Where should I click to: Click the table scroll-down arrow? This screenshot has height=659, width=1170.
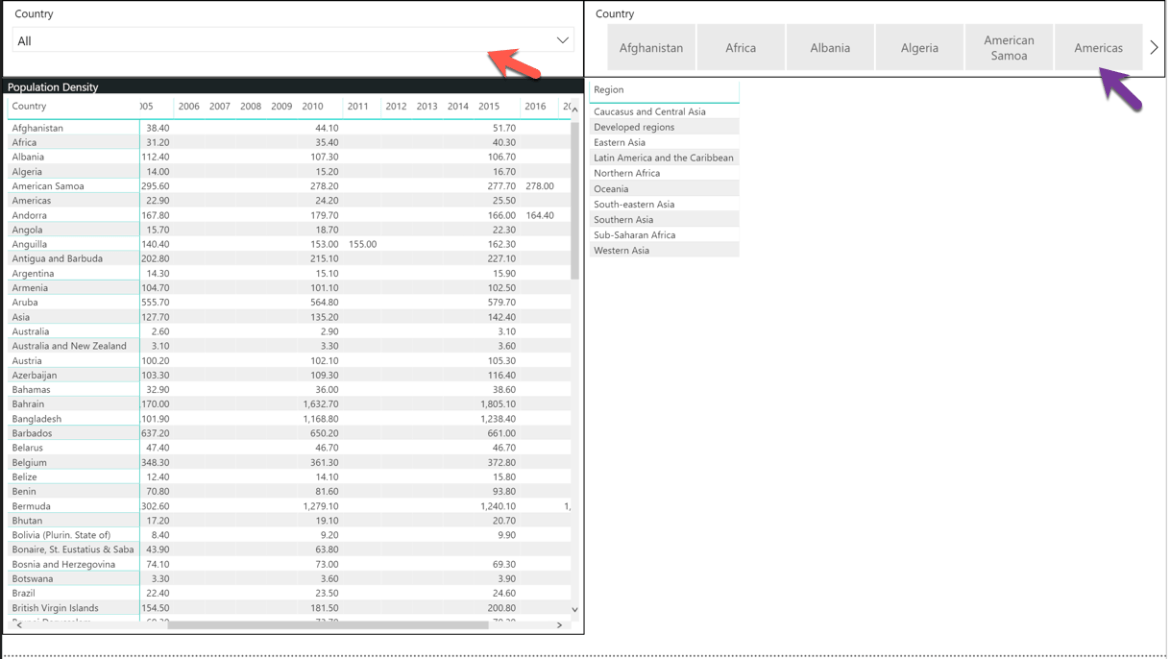point(575,610)
